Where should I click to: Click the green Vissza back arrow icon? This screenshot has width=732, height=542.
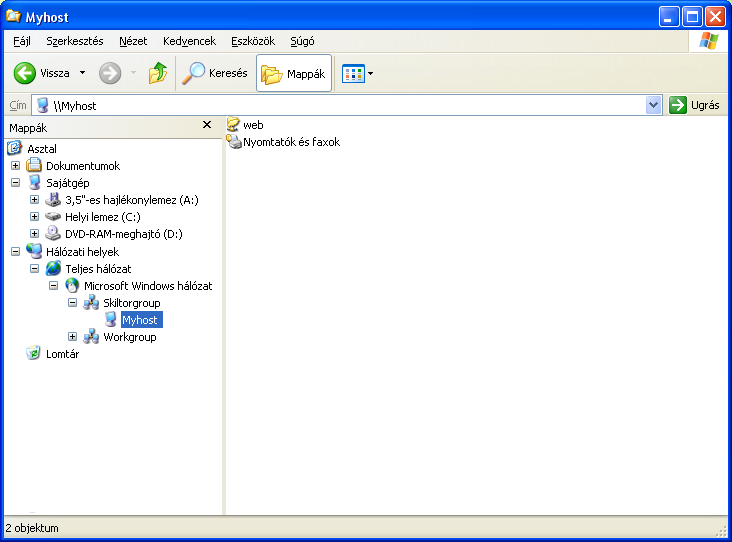point(24,73)
